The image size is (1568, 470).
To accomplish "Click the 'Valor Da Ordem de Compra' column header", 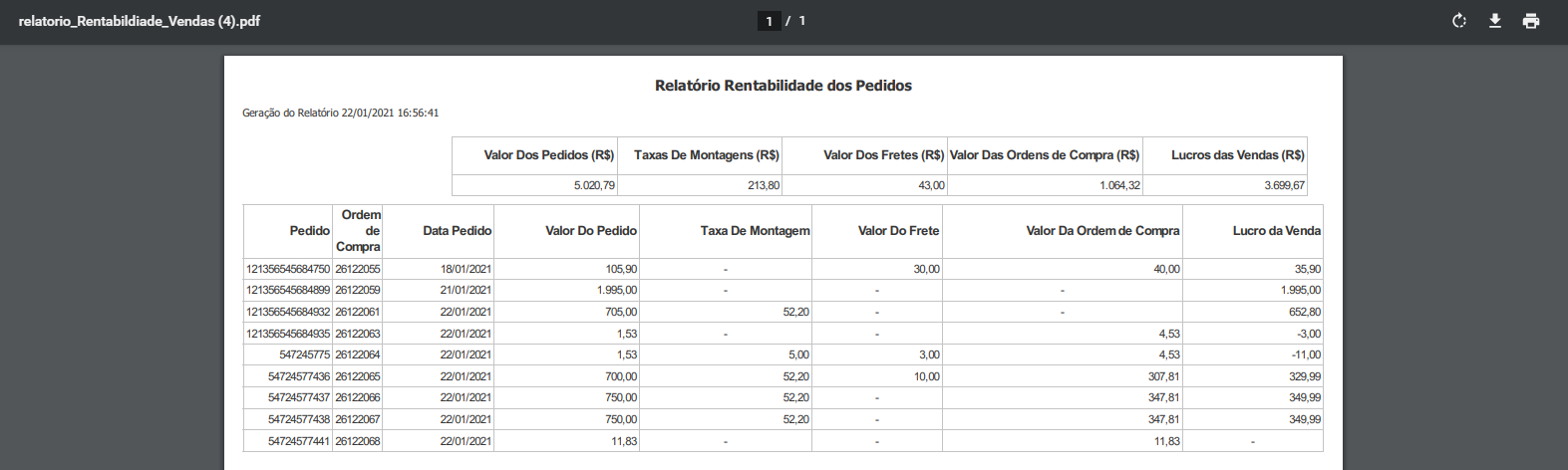I will pyautogui.click(x=1103, y=231).
